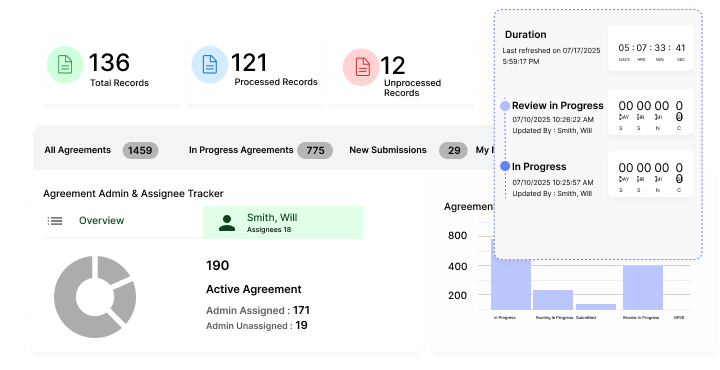Screen dimensions: 720x370
Task: Click the 775 count badge
Action: (315, 151)
